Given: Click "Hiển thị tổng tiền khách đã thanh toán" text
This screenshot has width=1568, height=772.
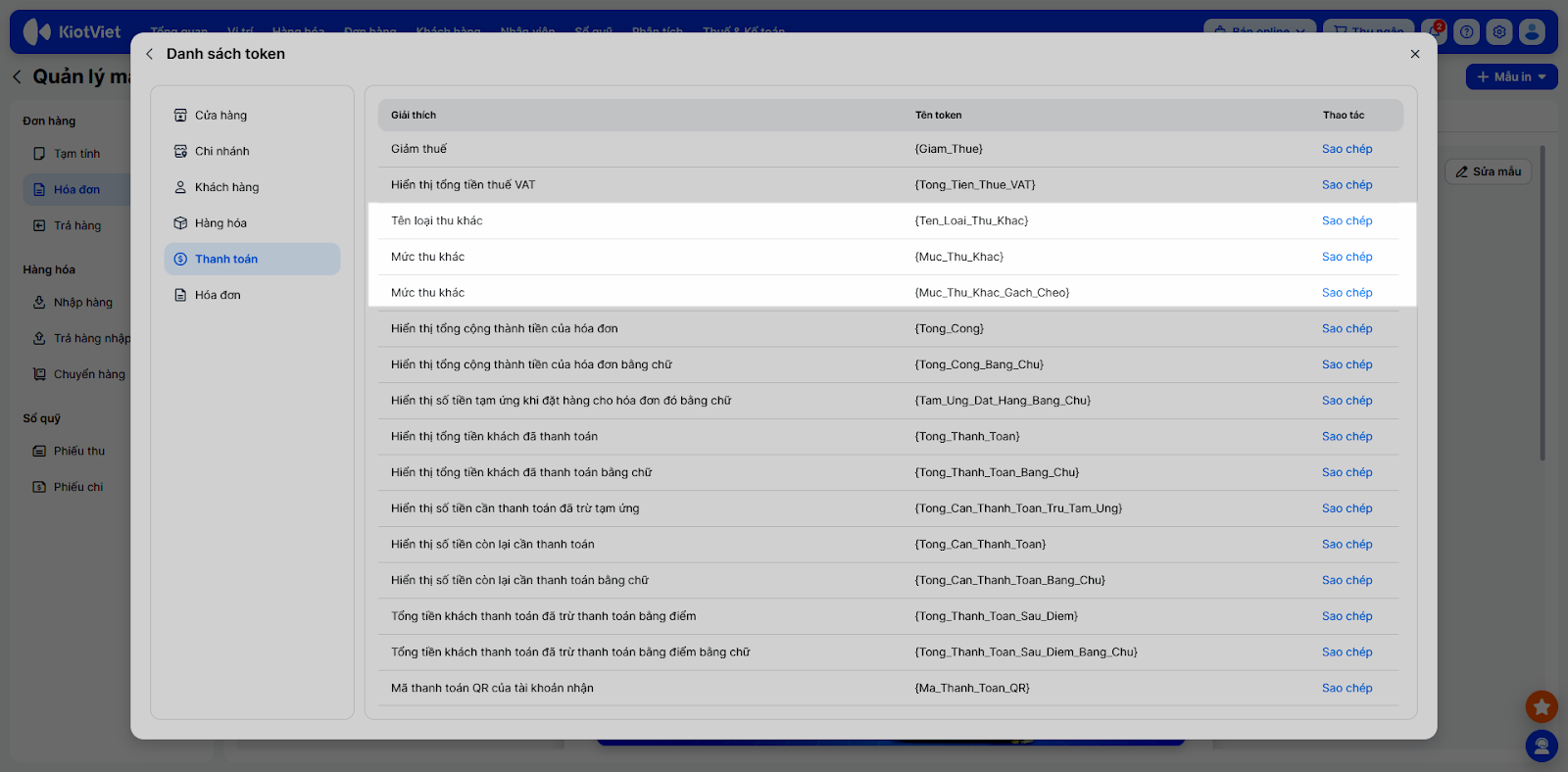Looking at the screenshot, I should click(x=494, y=437).
